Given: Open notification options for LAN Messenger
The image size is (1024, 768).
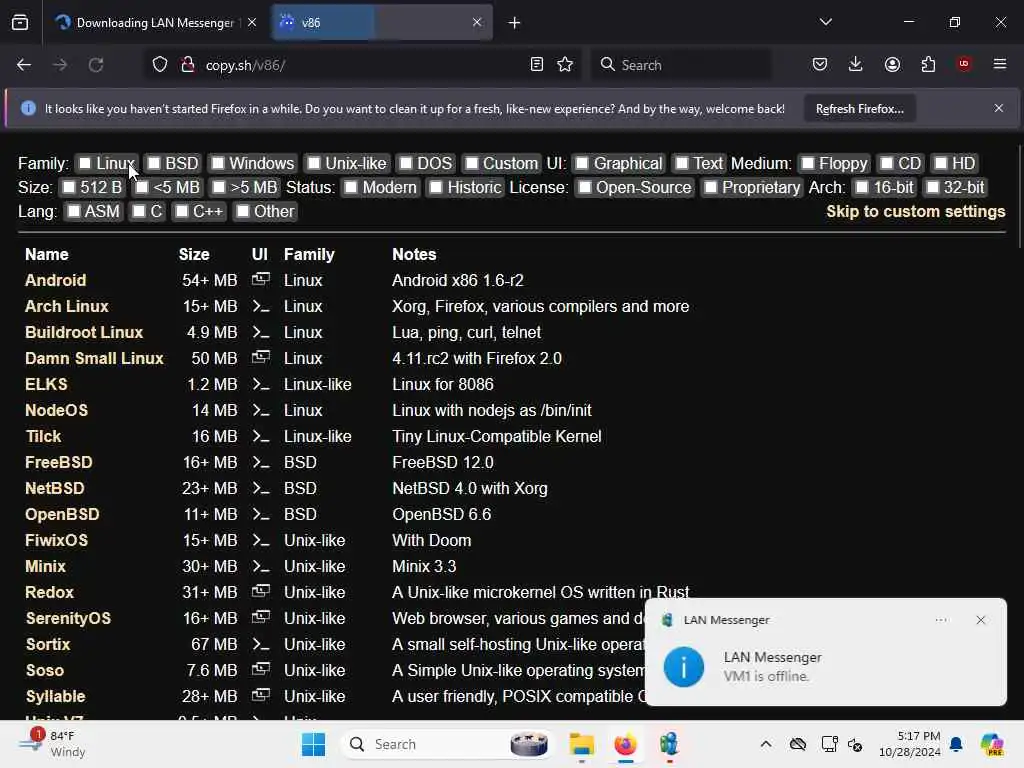Looking at the screenshot, I should (941, 620).
